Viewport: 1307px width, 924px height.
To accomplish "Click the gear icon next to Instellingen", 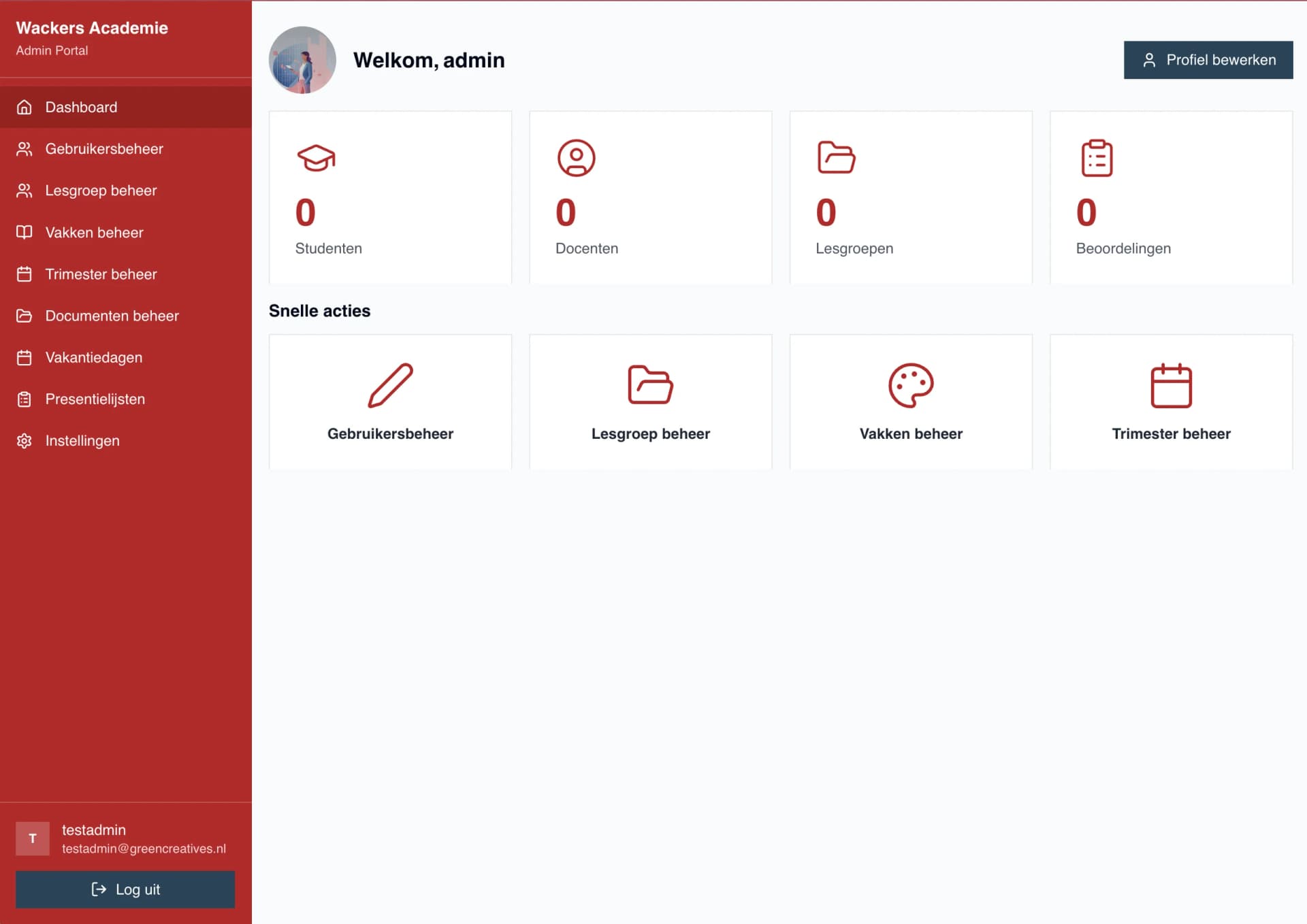I will (25, 441).
